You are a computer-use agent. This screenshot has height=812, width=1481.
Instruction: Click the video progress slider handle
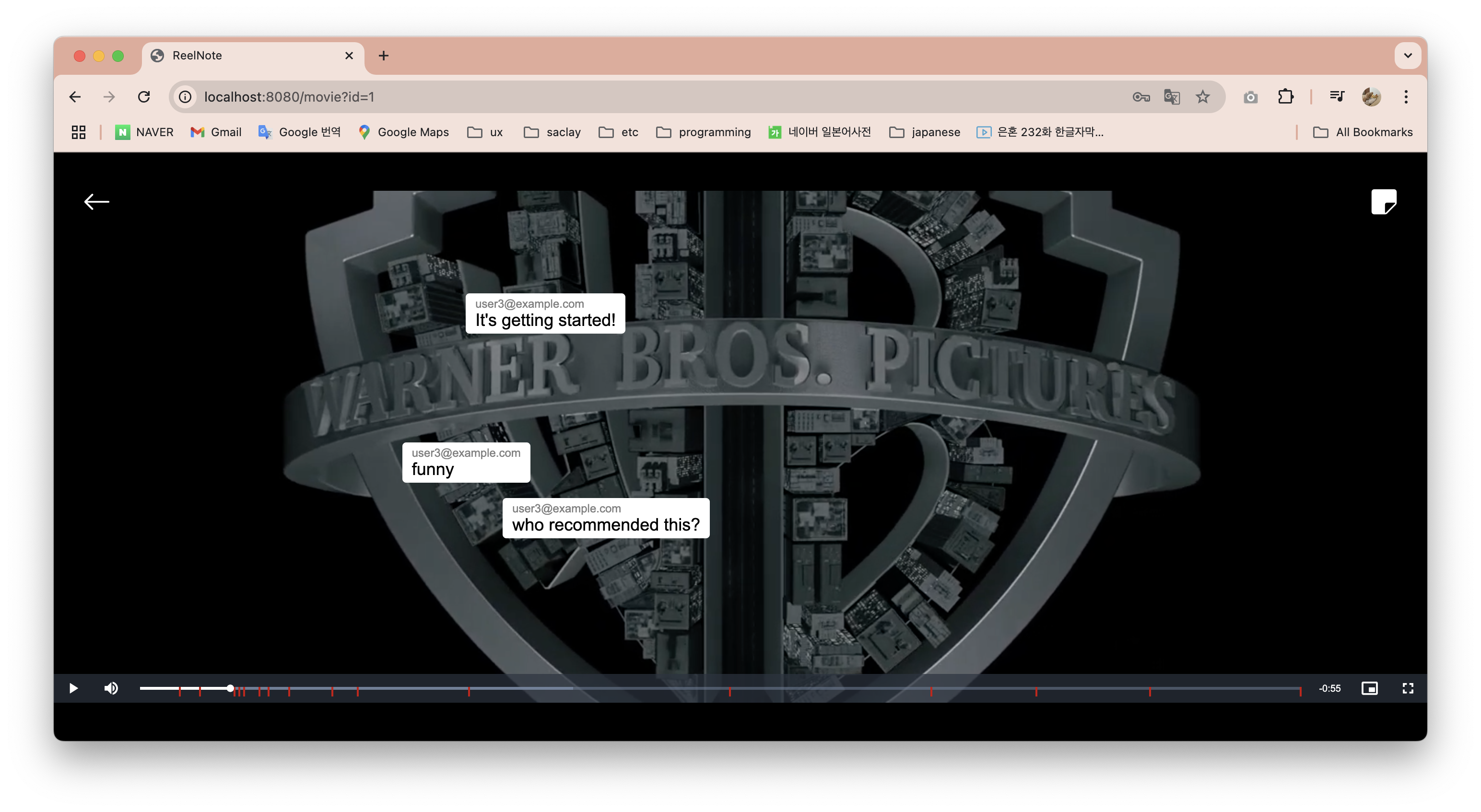[x=230, y=688]
